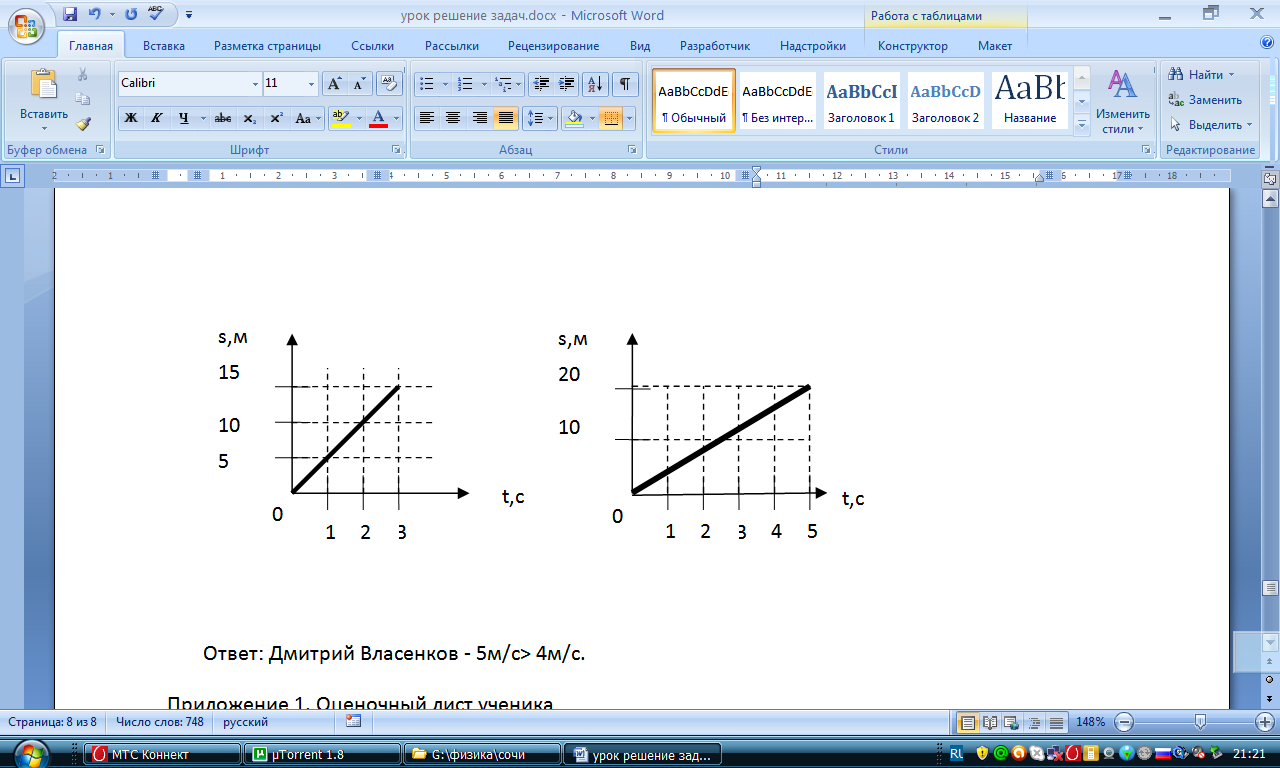The image size is (1280, 768).
Task: Open the Макет table tab
Action: 994,46
